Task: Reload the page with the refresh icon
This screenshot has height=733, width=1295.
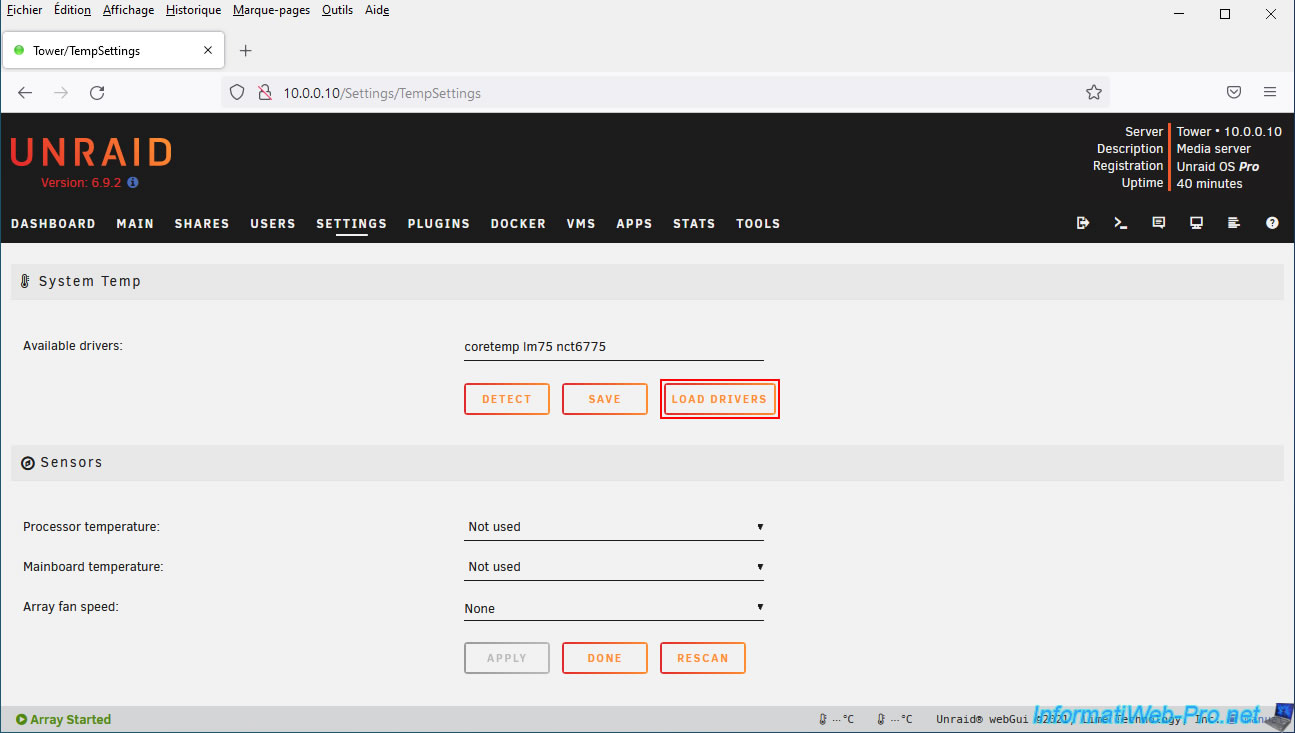Action: tap(97, 92)
